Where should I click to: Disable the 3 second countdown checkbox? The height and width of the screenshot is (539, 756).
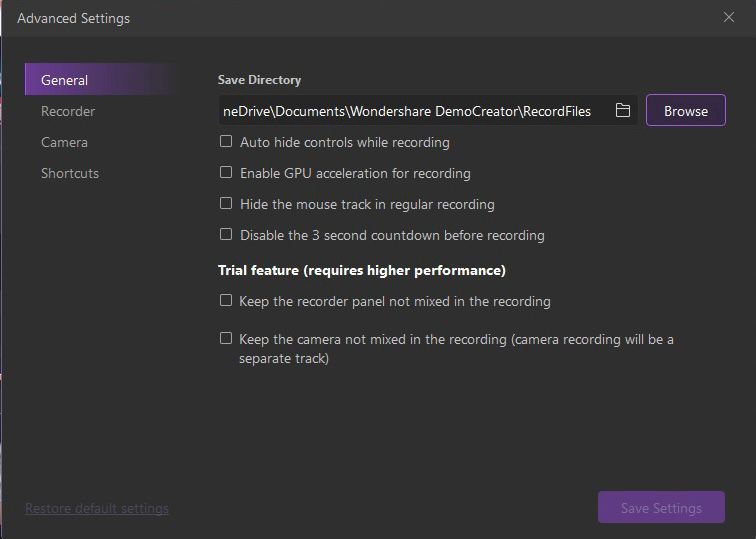226,235
